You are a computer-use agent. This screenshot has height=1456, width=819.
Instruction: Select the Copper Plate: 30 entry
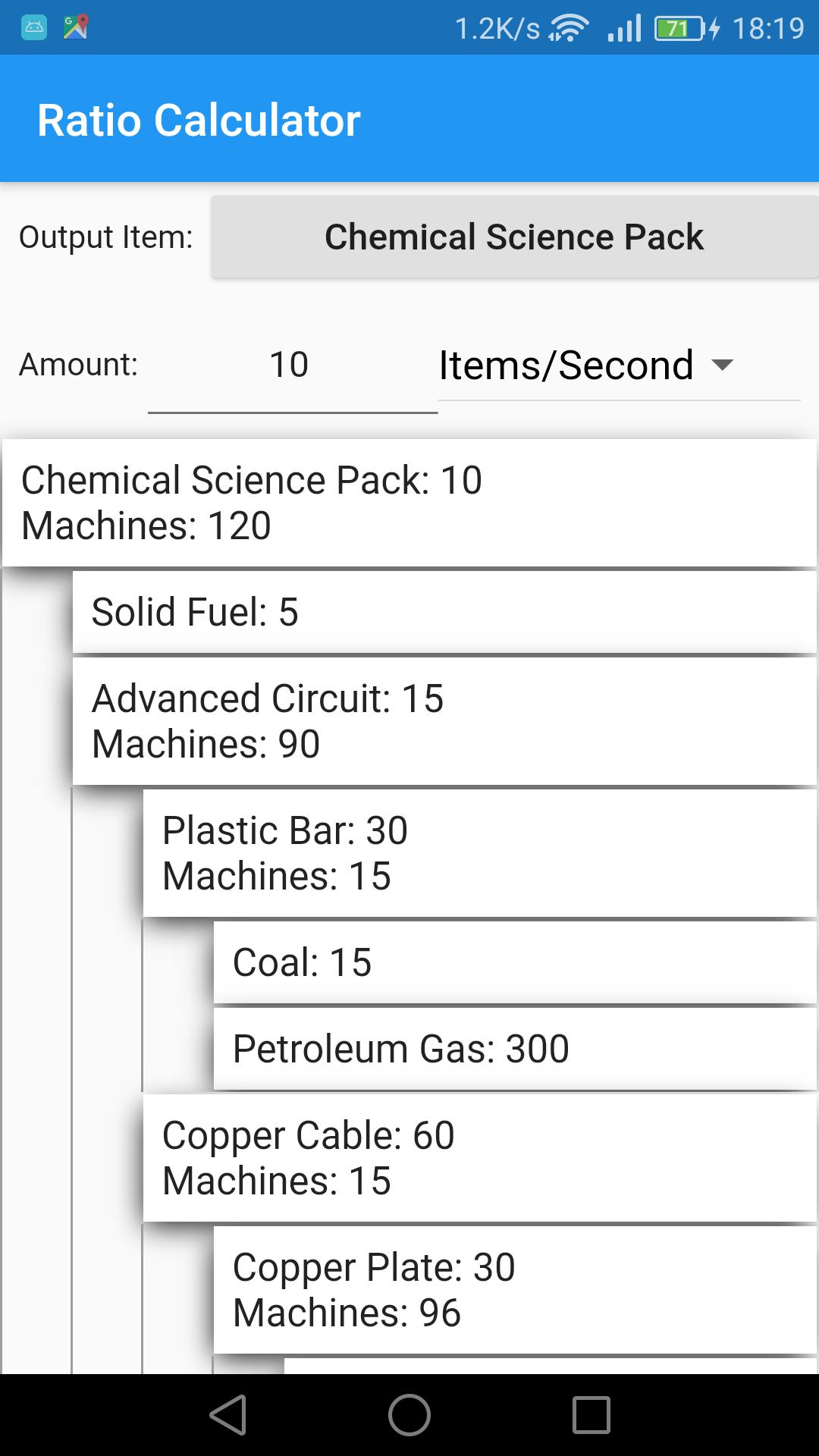click(515, 1290)
